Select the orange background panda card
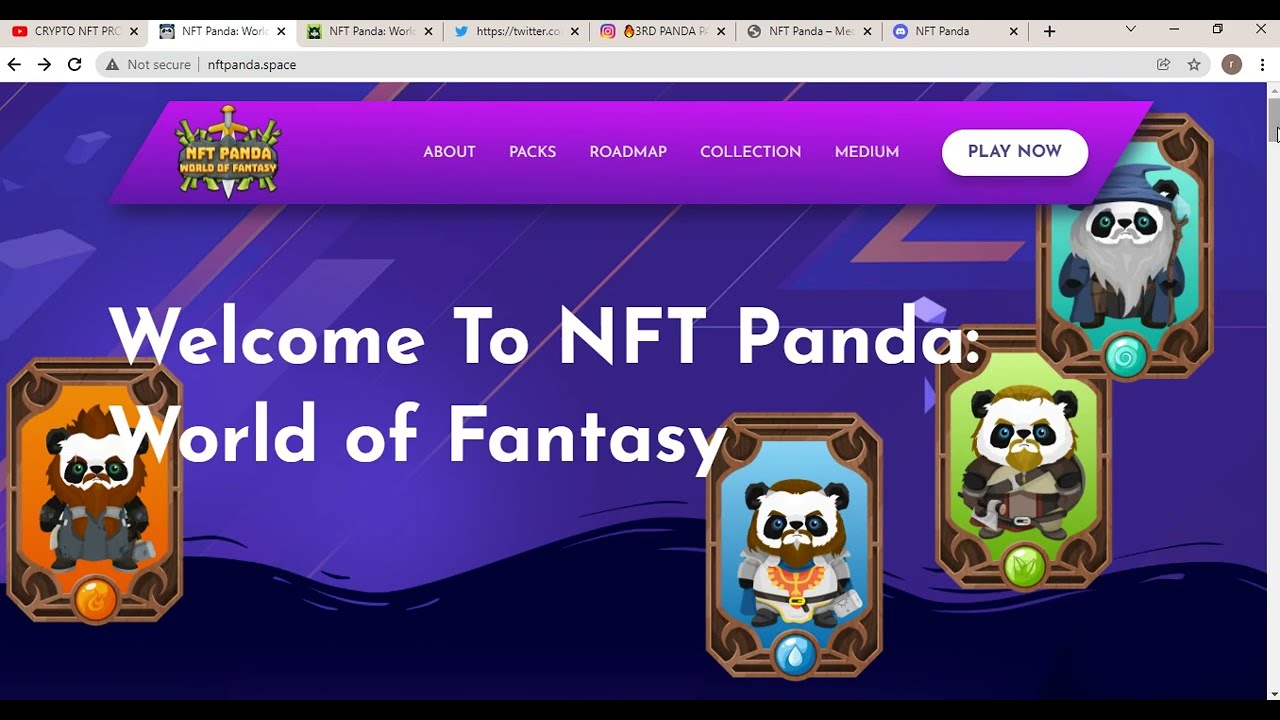This screenshot has width=1280, height=720. pos(95,490)
